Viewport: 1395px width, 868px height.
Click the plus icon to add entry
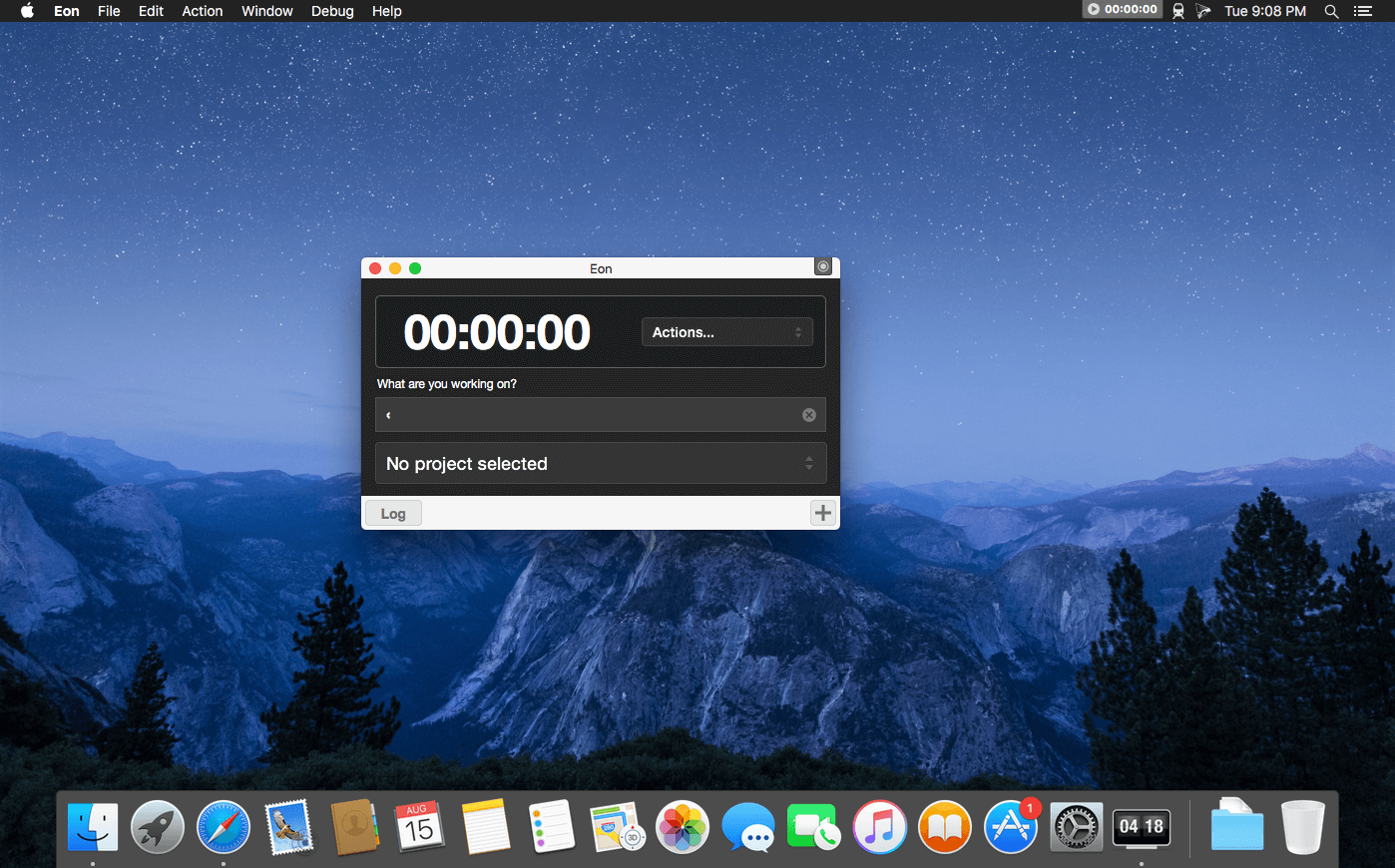[822, 513]
